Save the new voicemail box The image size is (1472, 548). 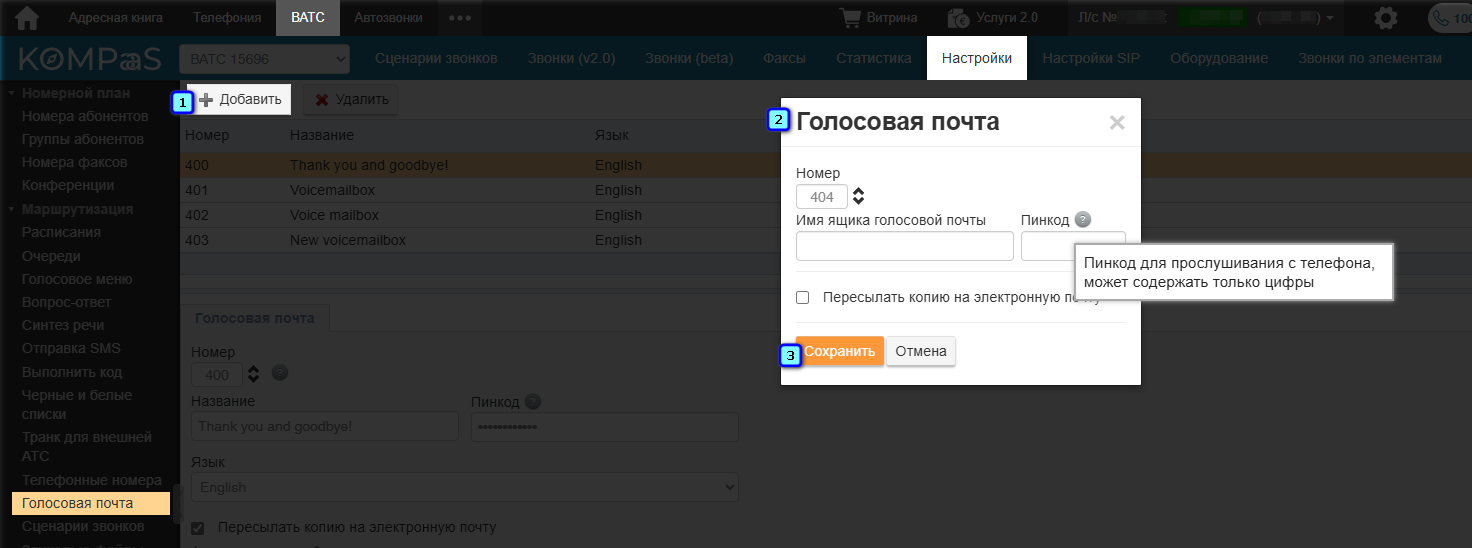point(840,351)
